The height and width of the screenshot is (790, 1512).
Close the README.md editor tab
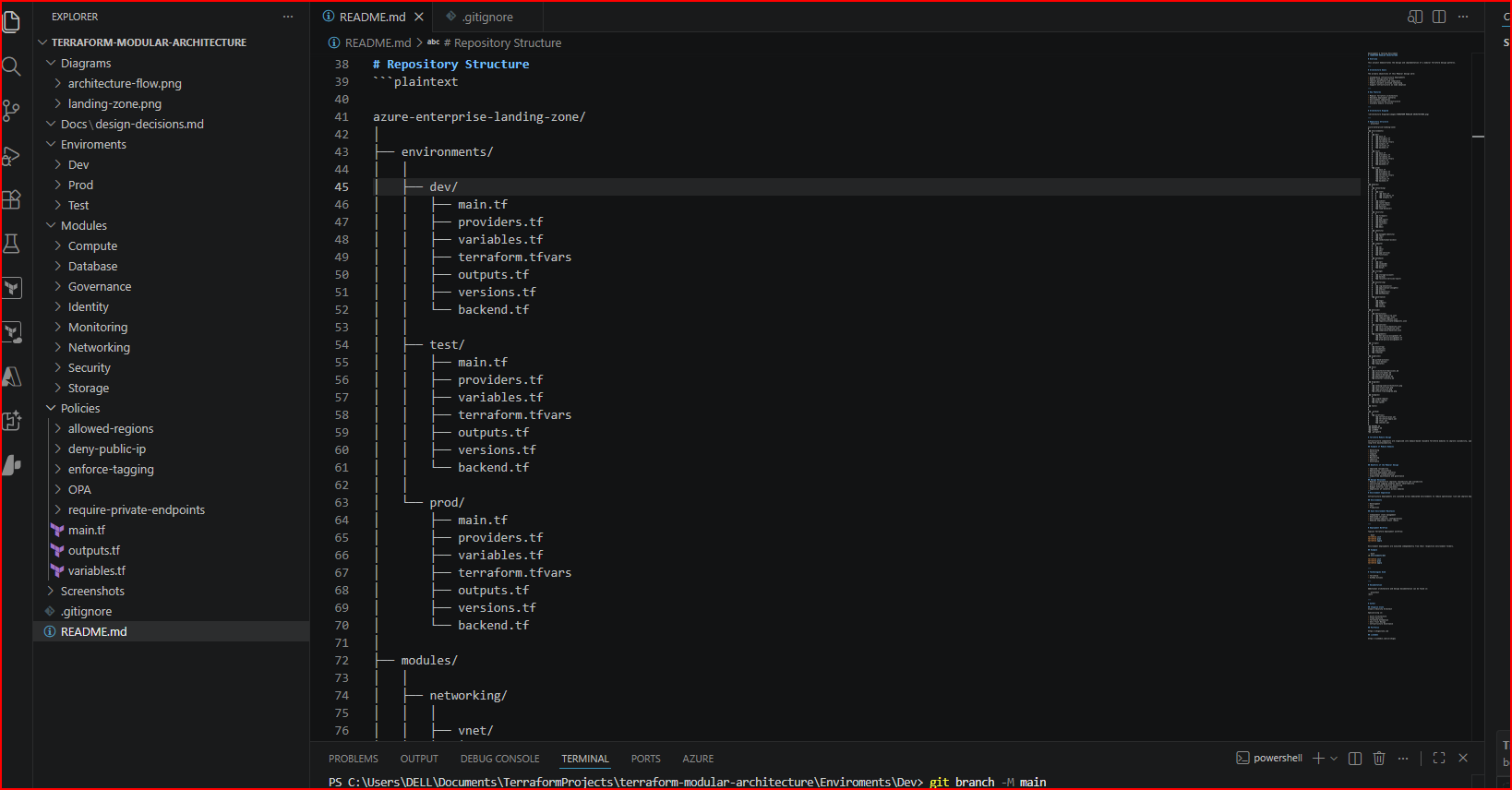(x=419, y=17)
